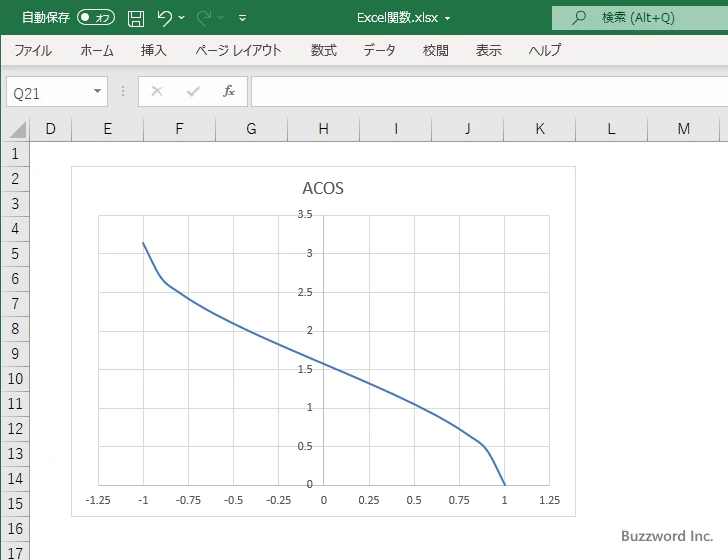728x560 pixels.
Task: Select row 16 header
Action: (15, 528)
